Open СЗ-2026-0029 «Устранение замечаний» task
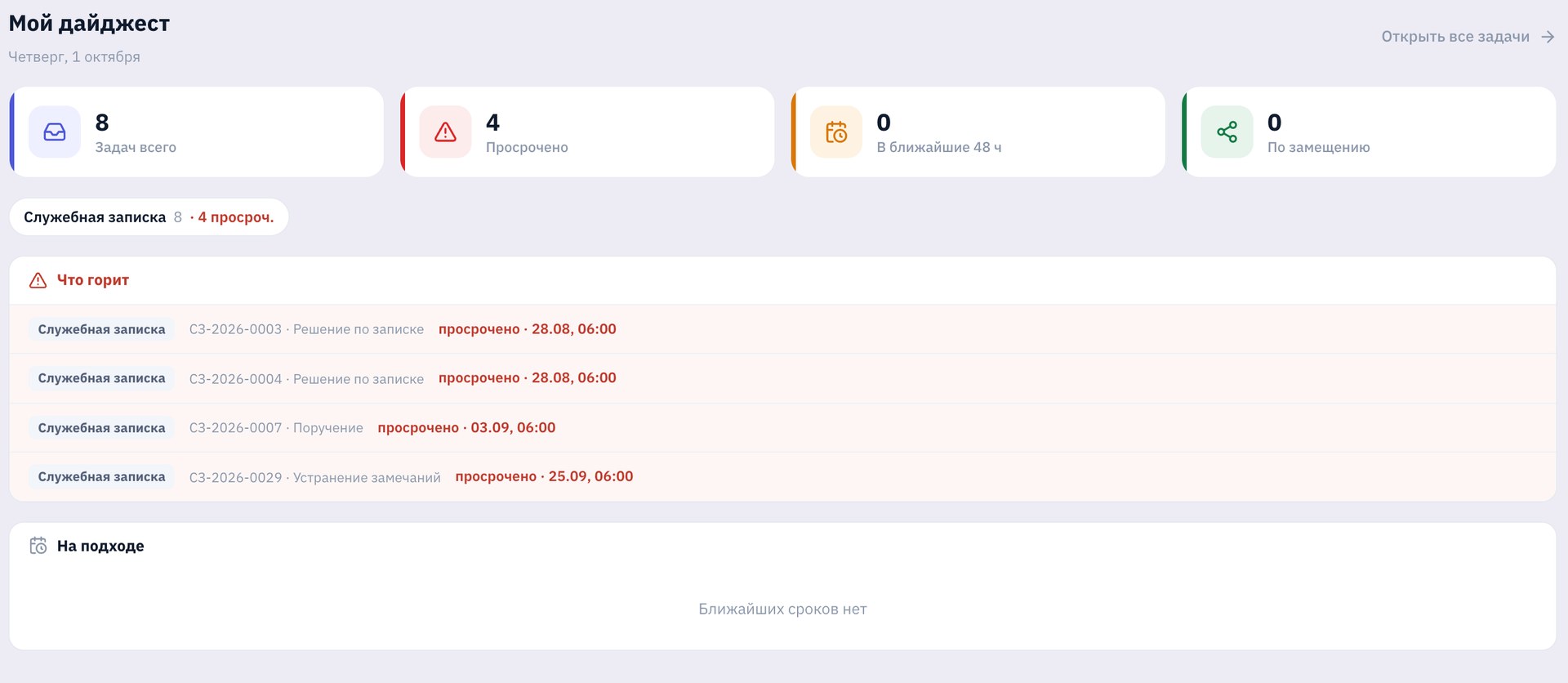 click(782, 477)
